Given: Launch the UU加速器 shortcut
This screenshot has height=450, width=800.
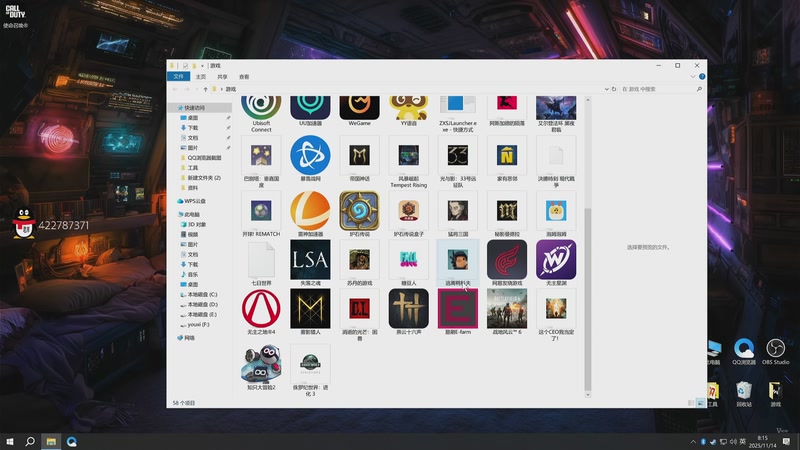Looking at the screenshot, I should 310,108.
